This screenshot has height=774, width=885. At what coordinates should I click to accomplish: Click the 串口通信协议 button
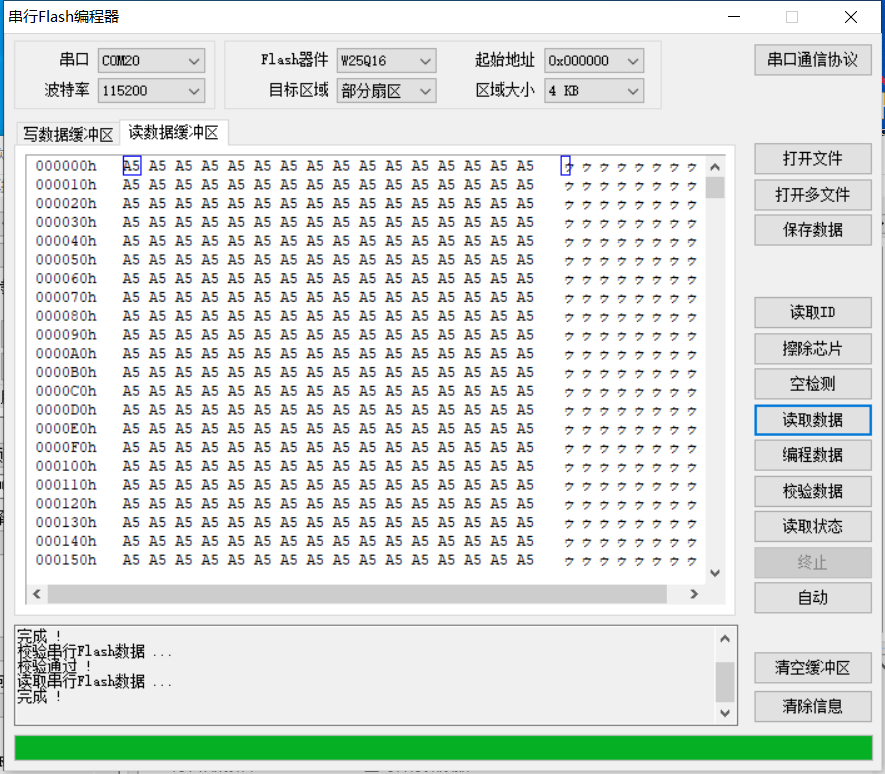tap(813, 60)
